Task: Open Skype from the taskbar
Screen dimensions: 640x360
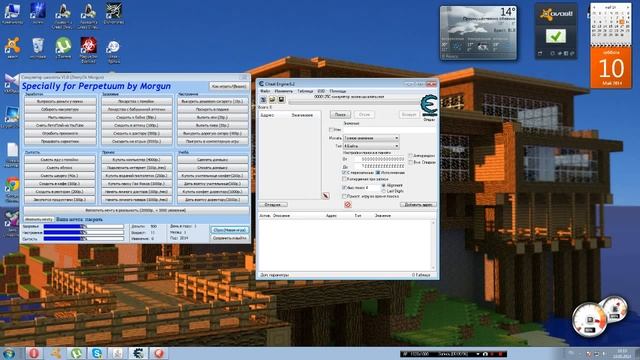Action: 97,353
